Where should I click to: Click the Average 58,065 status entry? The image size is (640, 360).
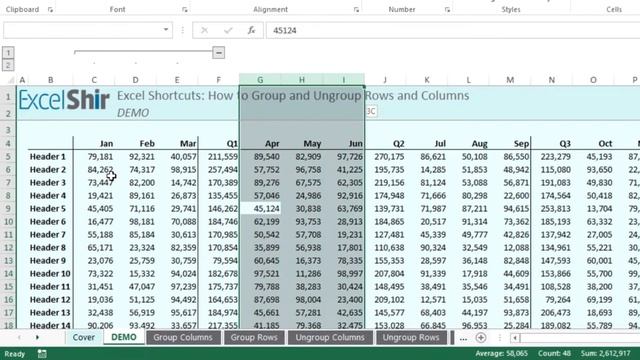tap(501, 353)
